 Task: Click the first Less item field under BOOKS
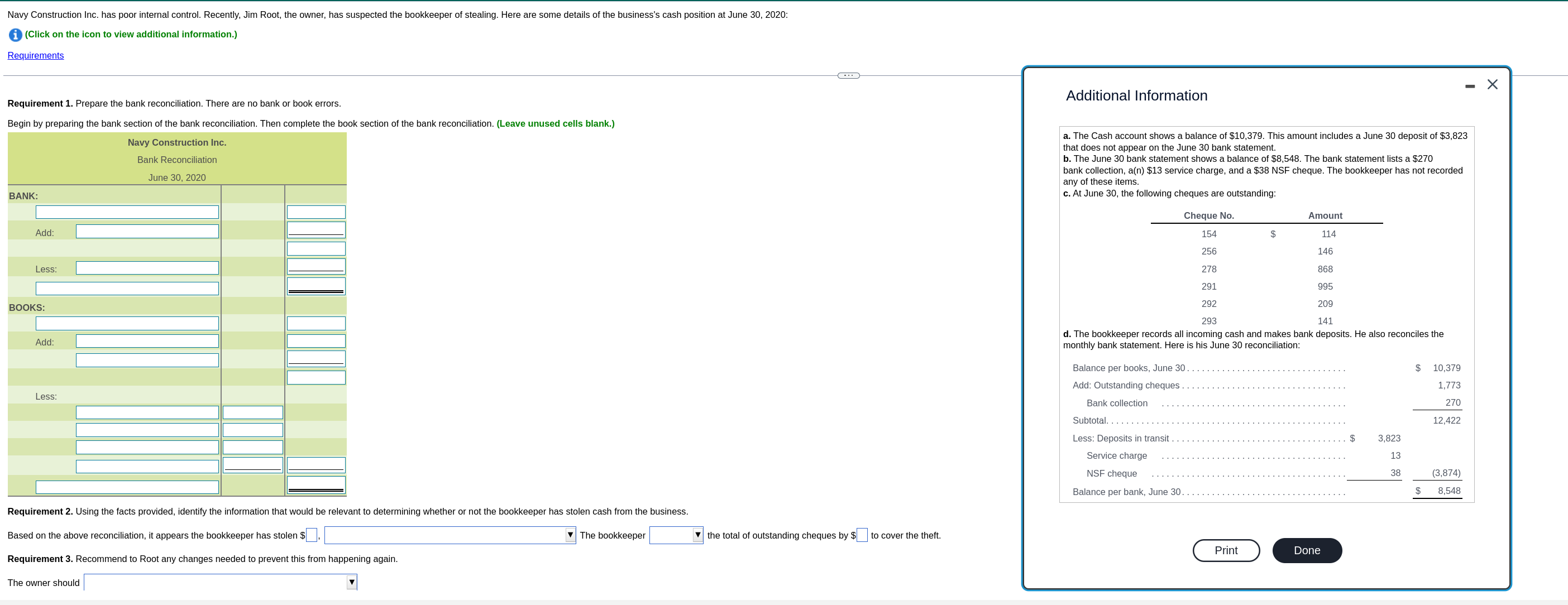(147, 412)
